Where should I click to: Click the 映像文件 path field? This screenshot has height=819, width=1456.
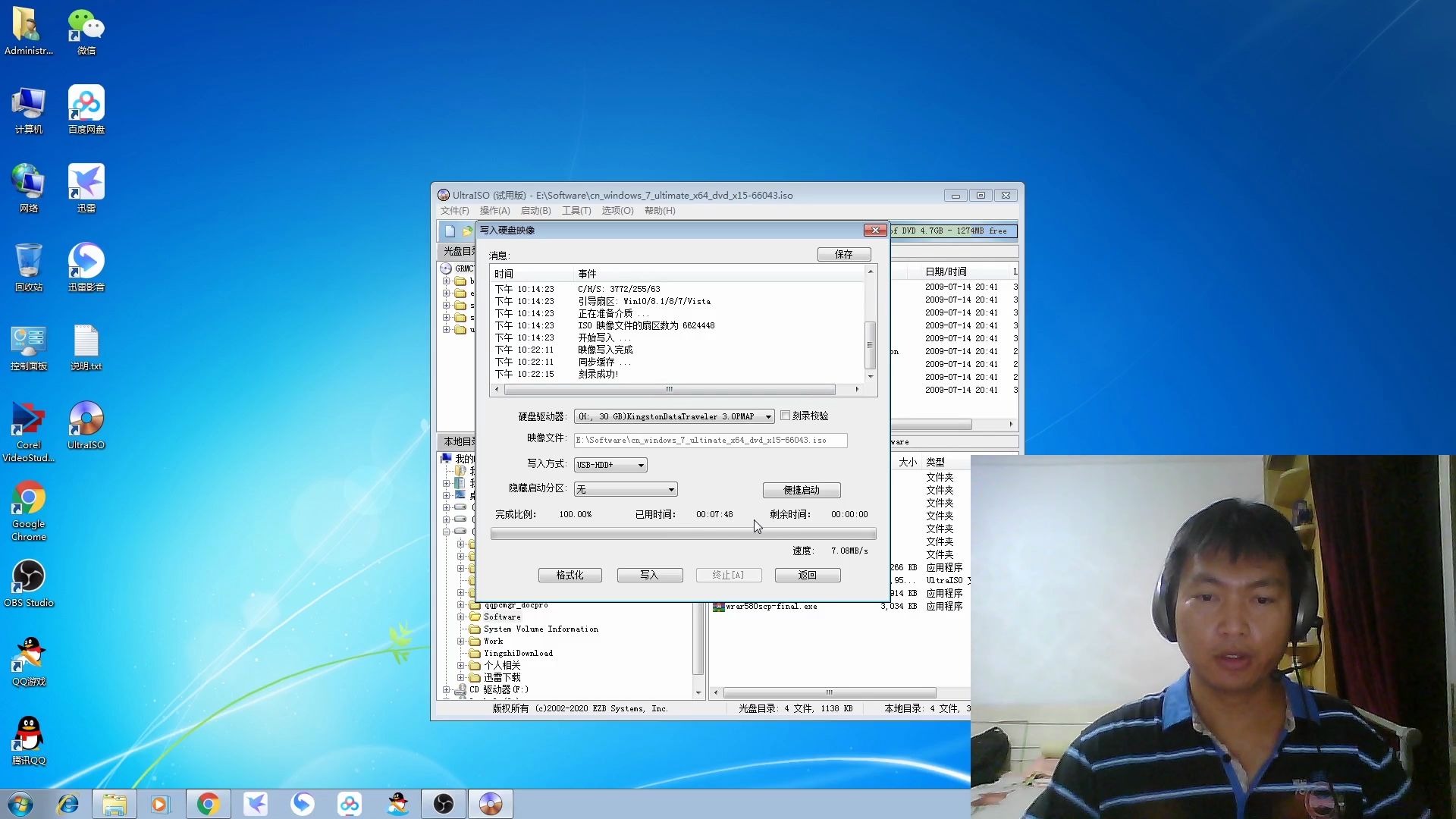(711, 441)
